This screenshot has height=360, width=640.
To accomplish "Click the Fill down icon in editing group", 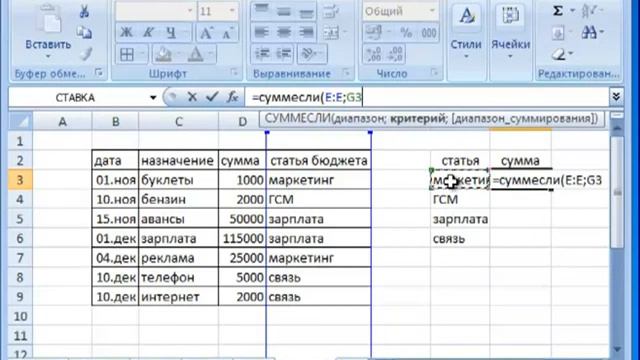I will pos(558,33).
